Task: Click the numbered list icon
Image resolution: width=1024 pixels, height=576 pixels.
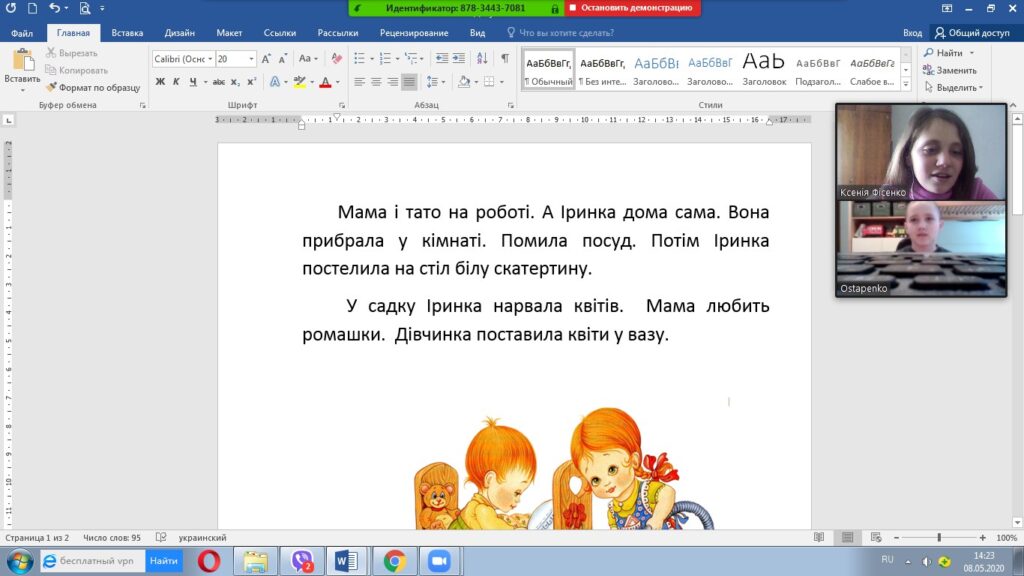Action: pos(385,59)
